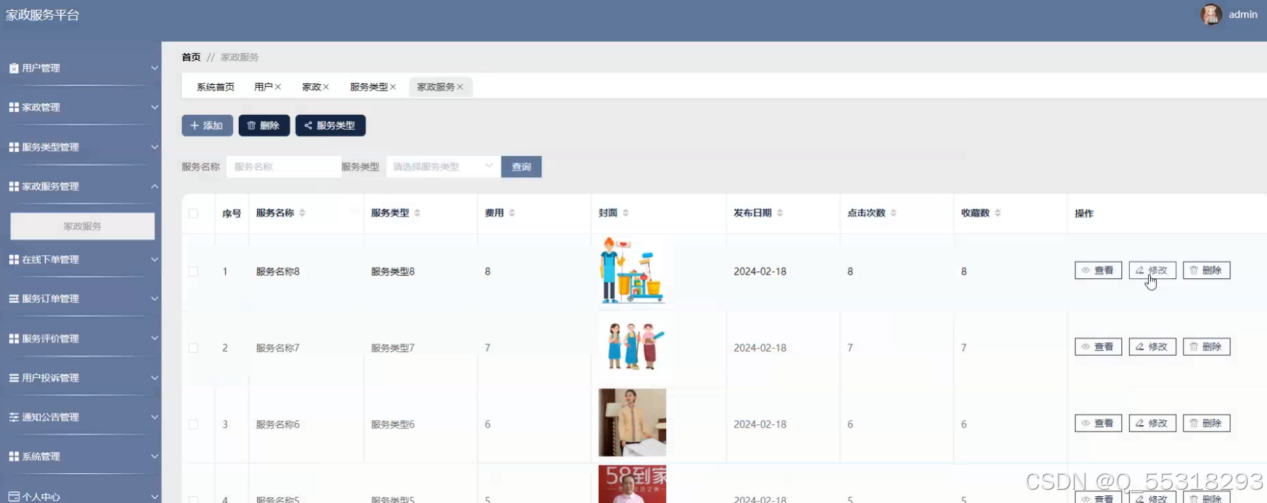Click 查看 for 服务名称7
Image resolution: width=1267 pixels, height=503 pixels.
(1098, 347)
